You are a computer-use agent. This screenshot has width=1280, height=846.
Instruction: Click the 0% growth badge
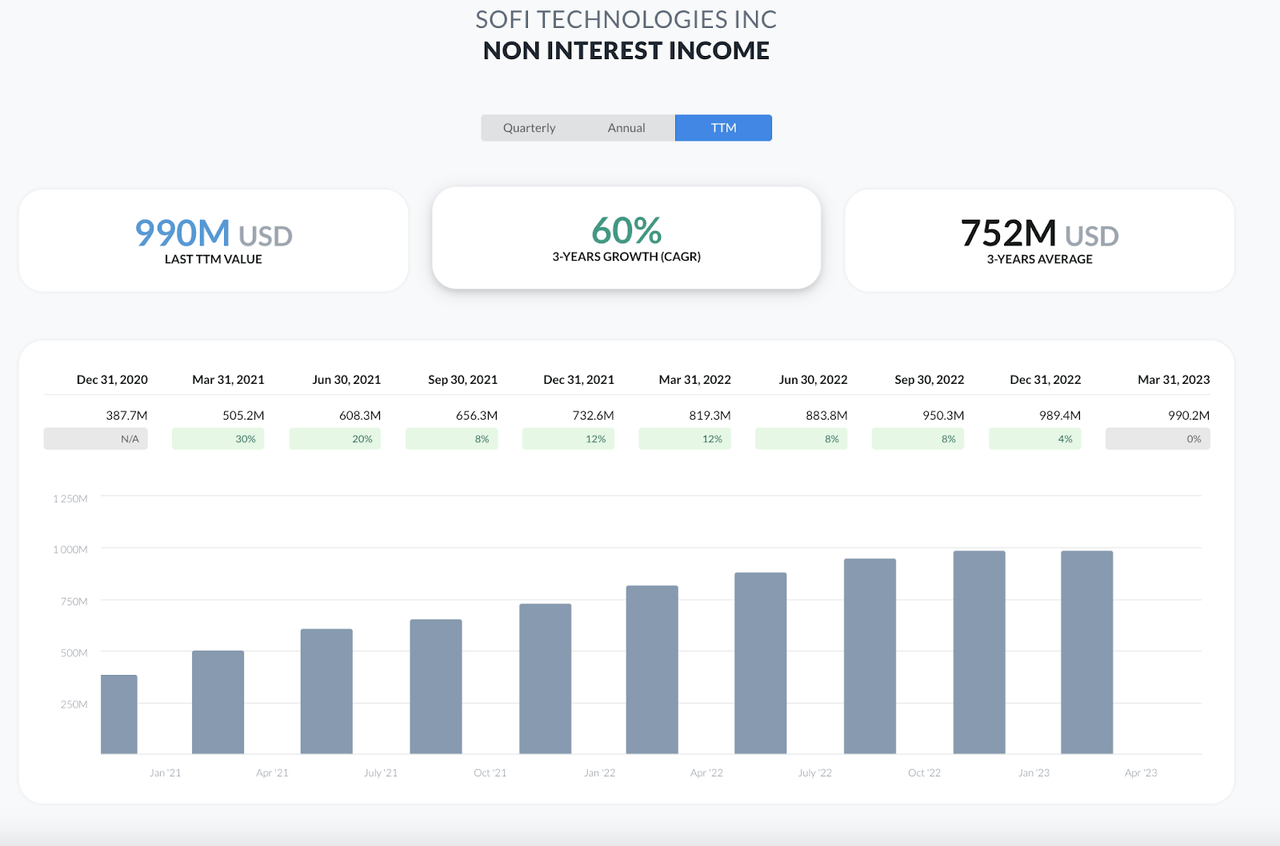pyautogui.click(x=1158, y=439)
